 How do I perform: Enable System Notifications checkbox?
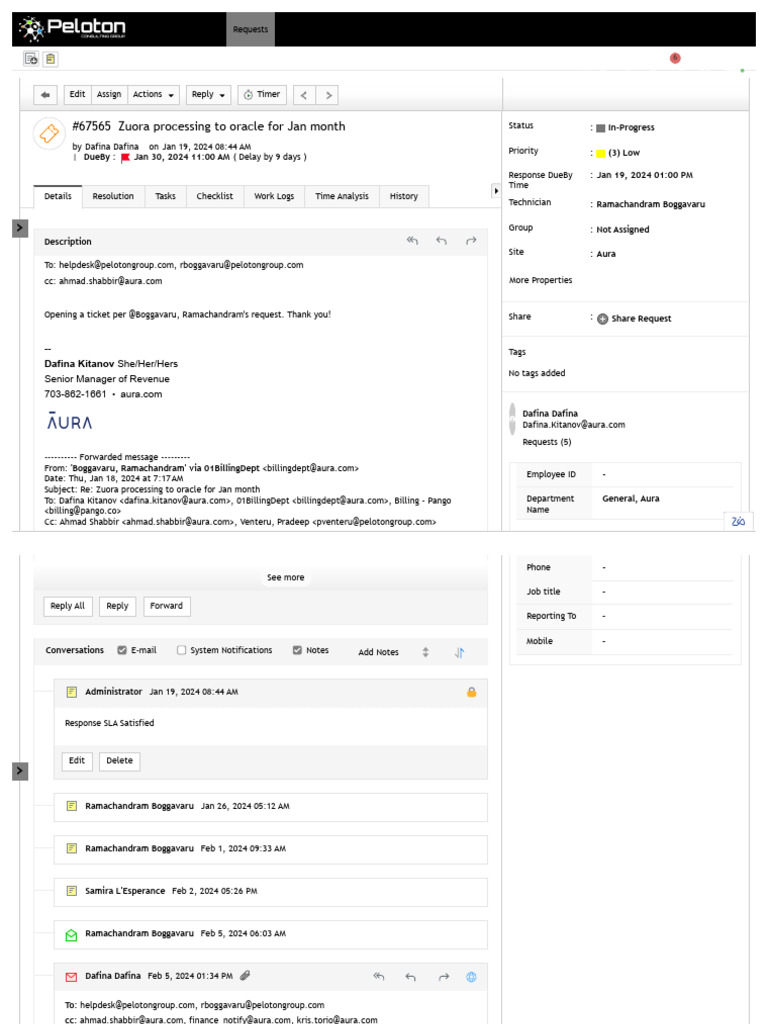coord(181,650)
